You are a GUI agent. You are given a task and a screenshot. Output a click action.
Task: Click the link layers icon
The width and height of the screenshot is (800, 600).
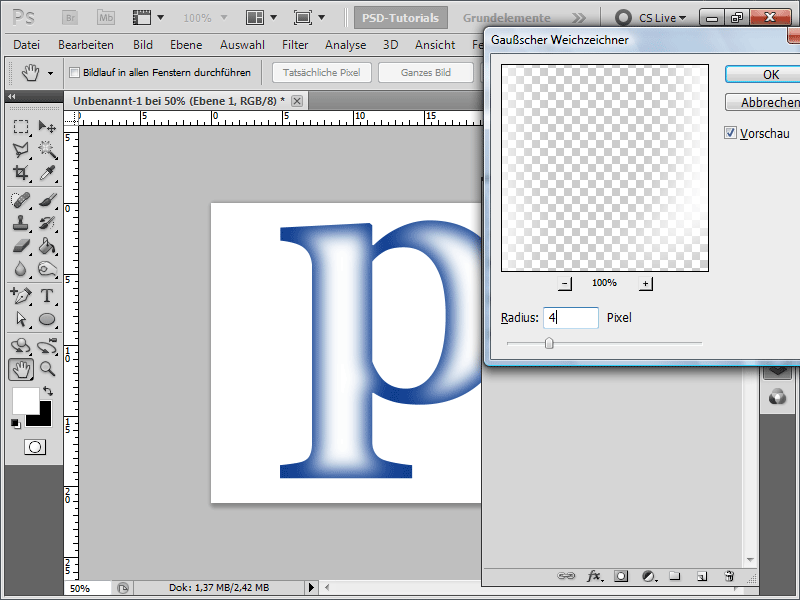tap(566, 576)
